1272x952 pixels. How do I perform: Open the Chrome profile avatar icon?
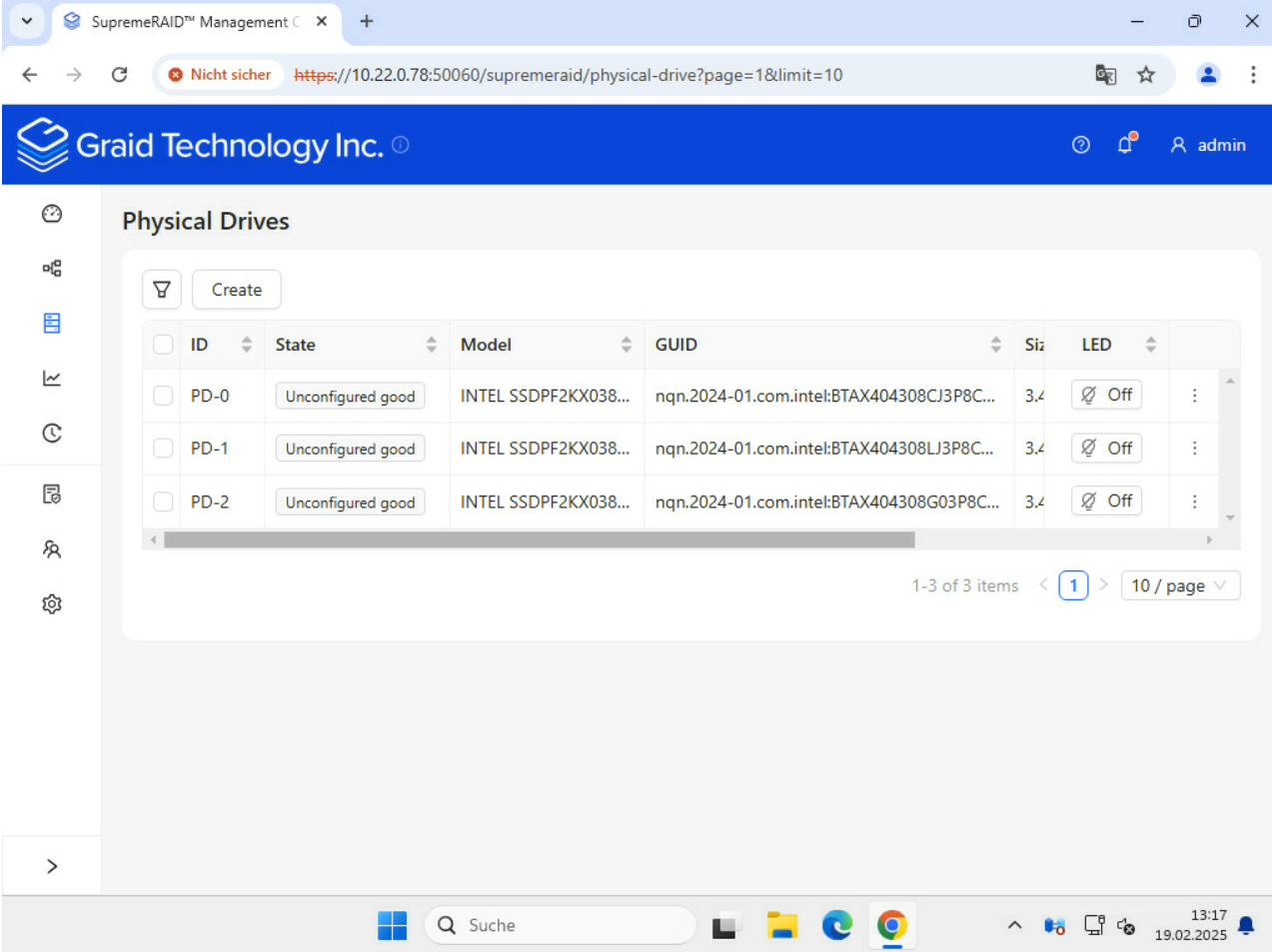pyautogui.click(x=1208, y=75)
